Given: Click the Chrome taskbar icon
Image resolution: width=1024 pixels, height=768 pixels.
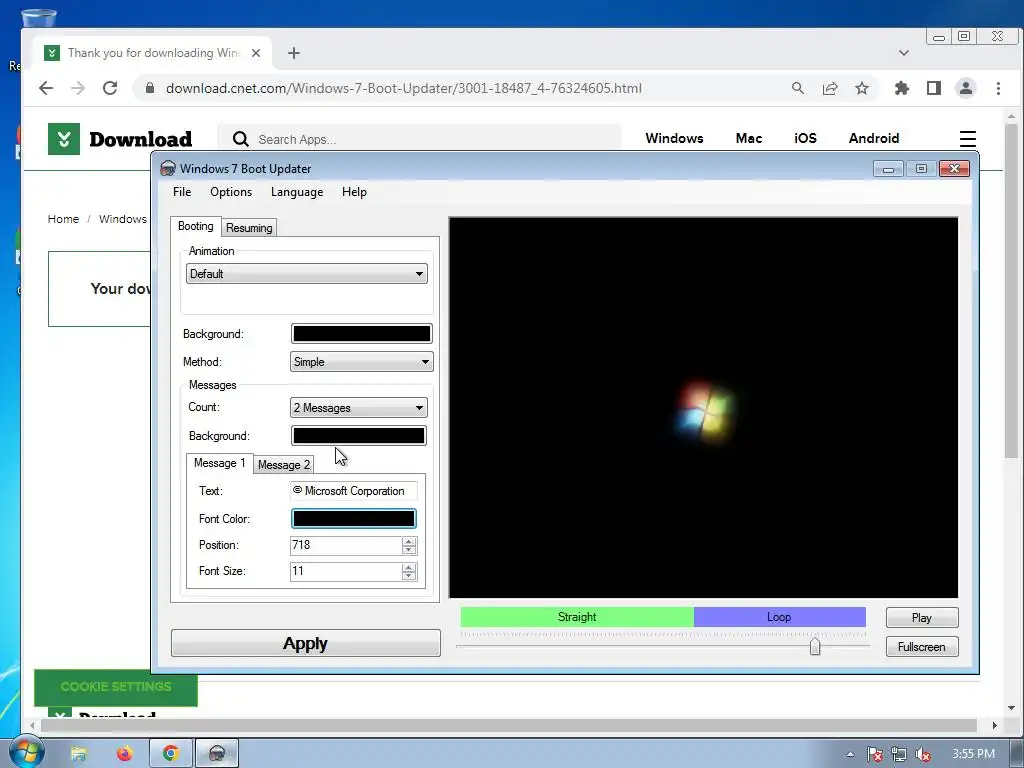Looking at the screenshot, I should pos(171,754).
